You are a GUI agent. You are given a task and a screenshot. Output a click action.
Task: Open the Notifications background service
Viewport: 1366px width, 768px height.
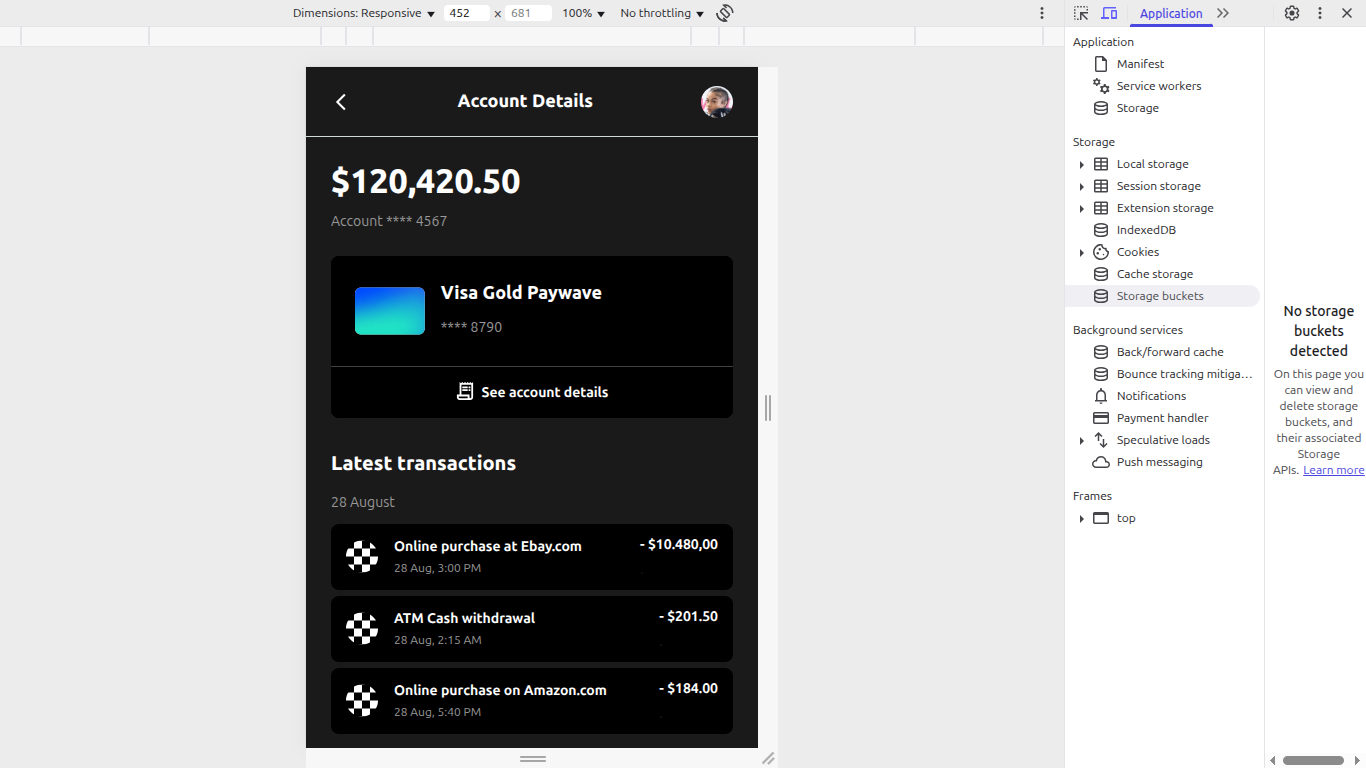pos(1151,396)
